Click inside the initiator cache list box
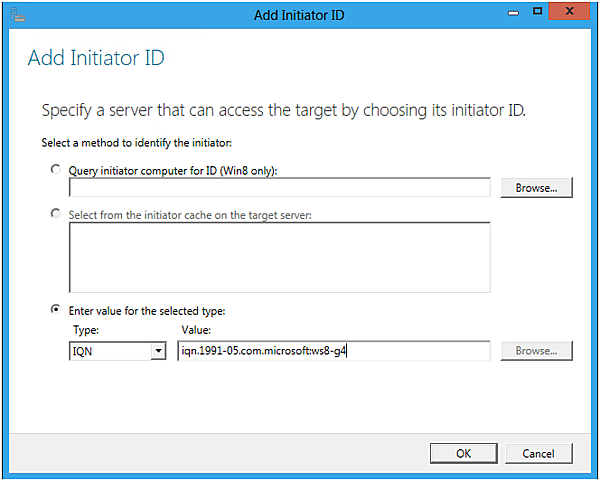 [279, 257]
